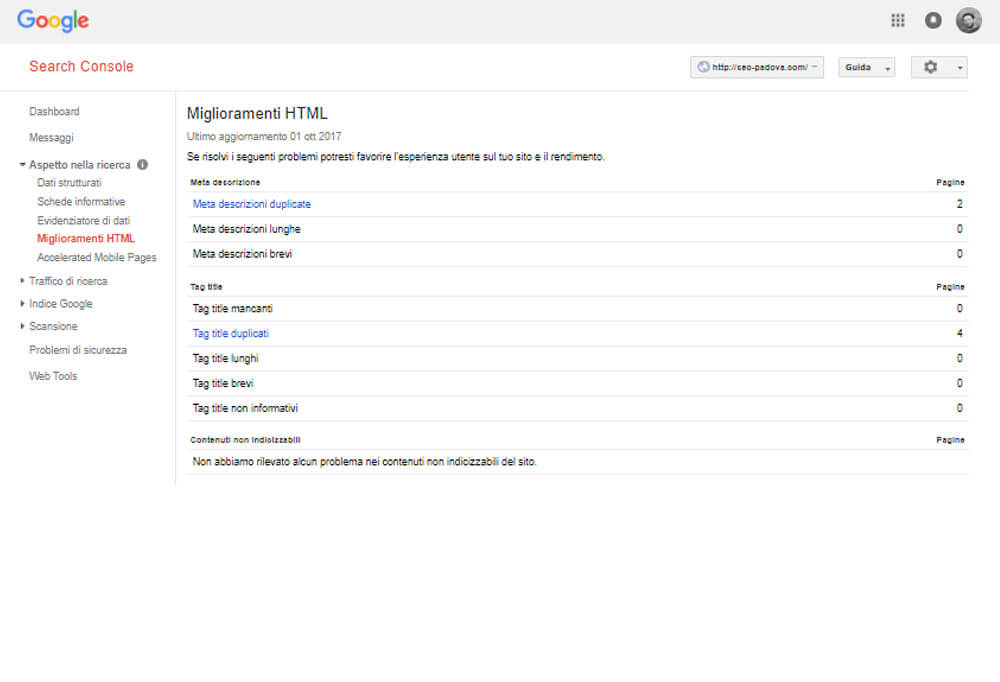Image resolution: width=1000 pixels, height=682 pixels.
Task: Go to the Dashboard
Action: [54, 111]
